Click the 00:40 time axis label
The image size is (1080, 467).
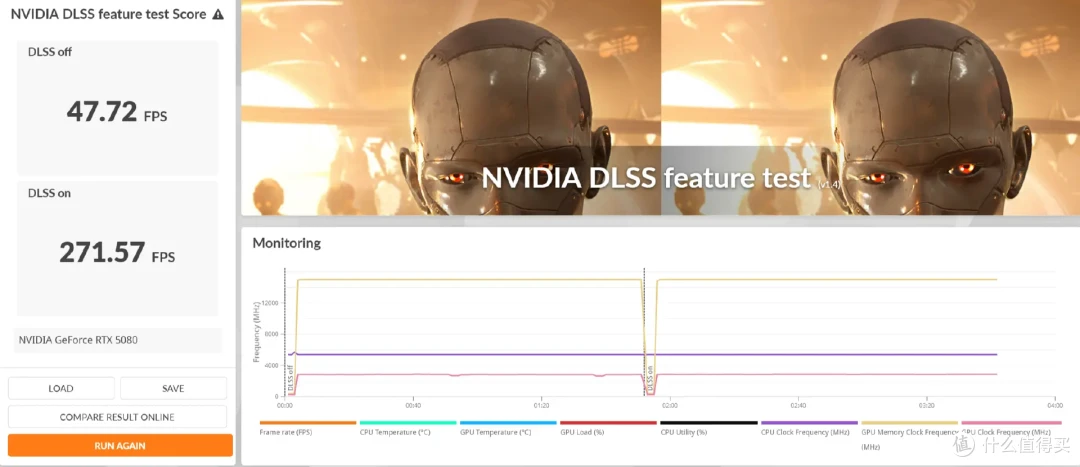point(413,406)
